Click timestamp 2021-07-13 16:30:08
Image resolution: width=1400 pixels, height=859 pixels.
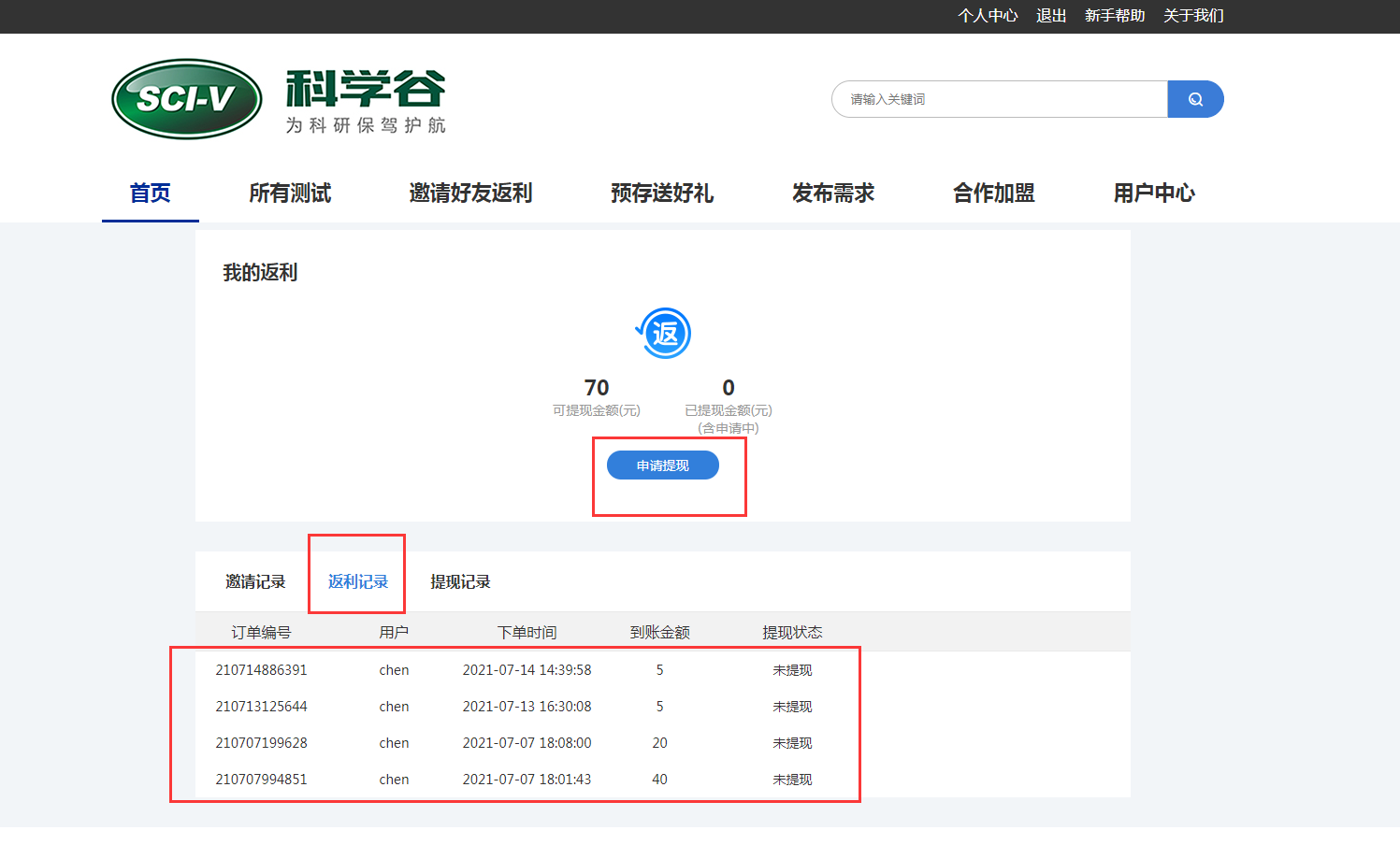527,707
